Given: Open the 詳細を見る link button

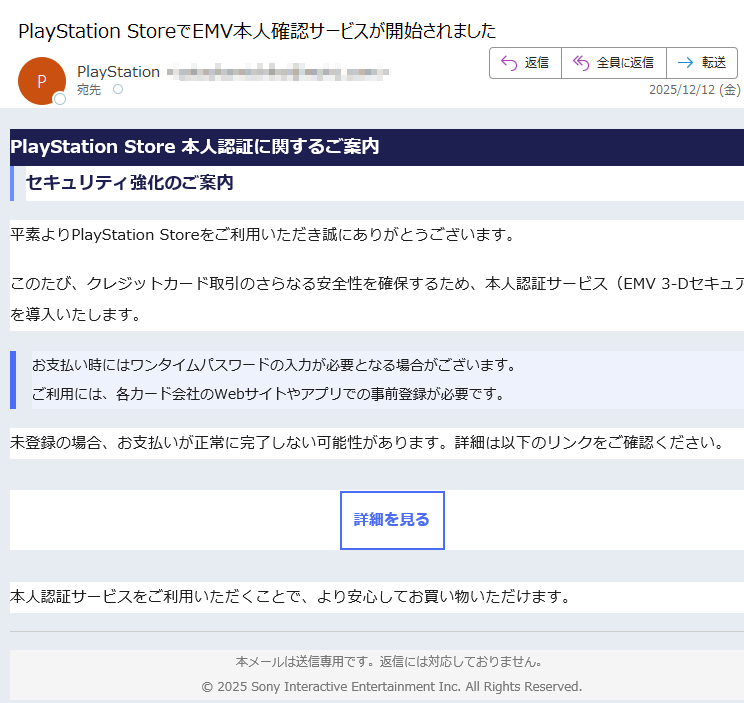Looking at the screenshot, I should tap(392, 520).
